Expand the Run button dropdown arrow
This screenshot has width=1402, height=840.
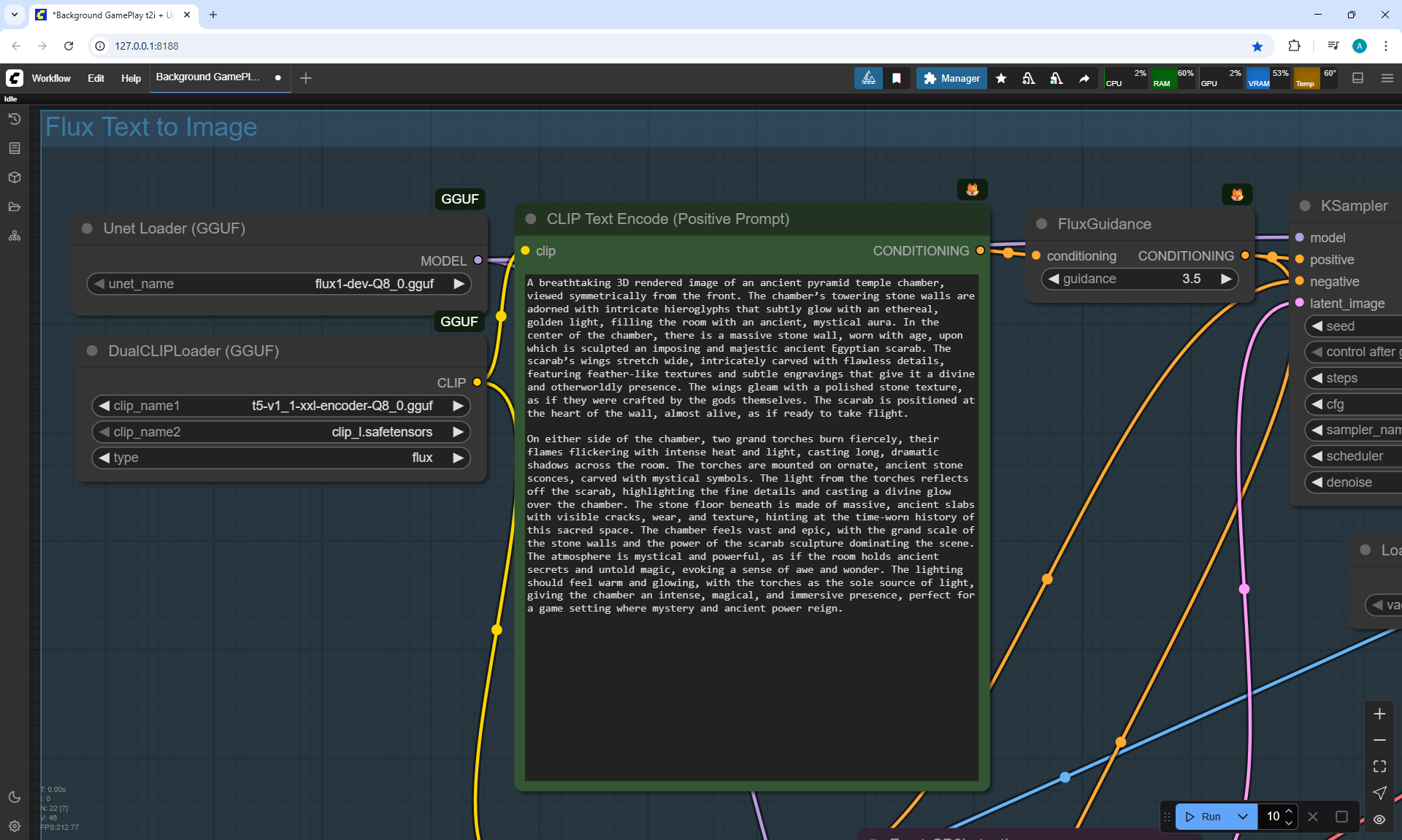point(1242,817)
